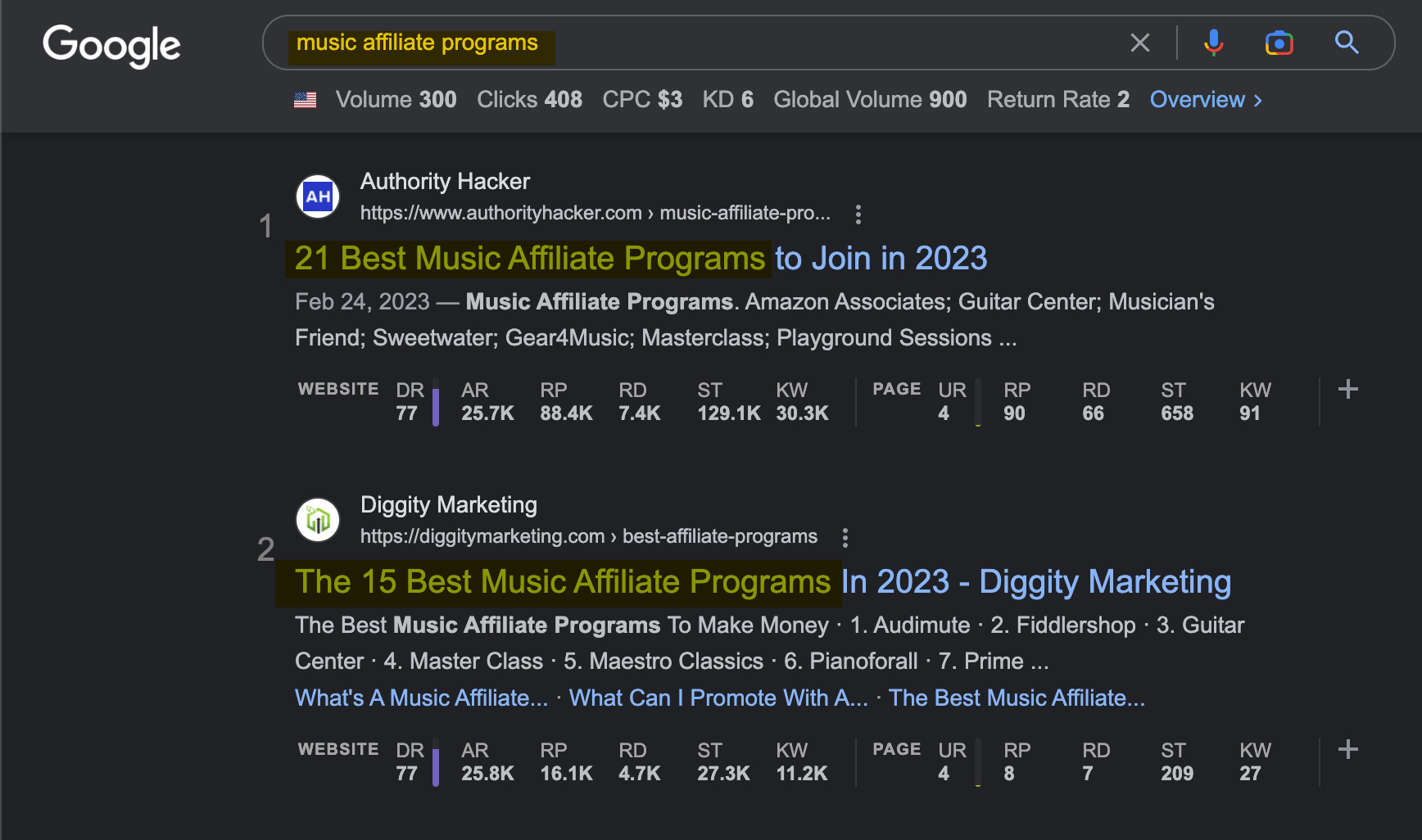
Task: Open Google Lens via the camera icon
Action: (1280, 43)
